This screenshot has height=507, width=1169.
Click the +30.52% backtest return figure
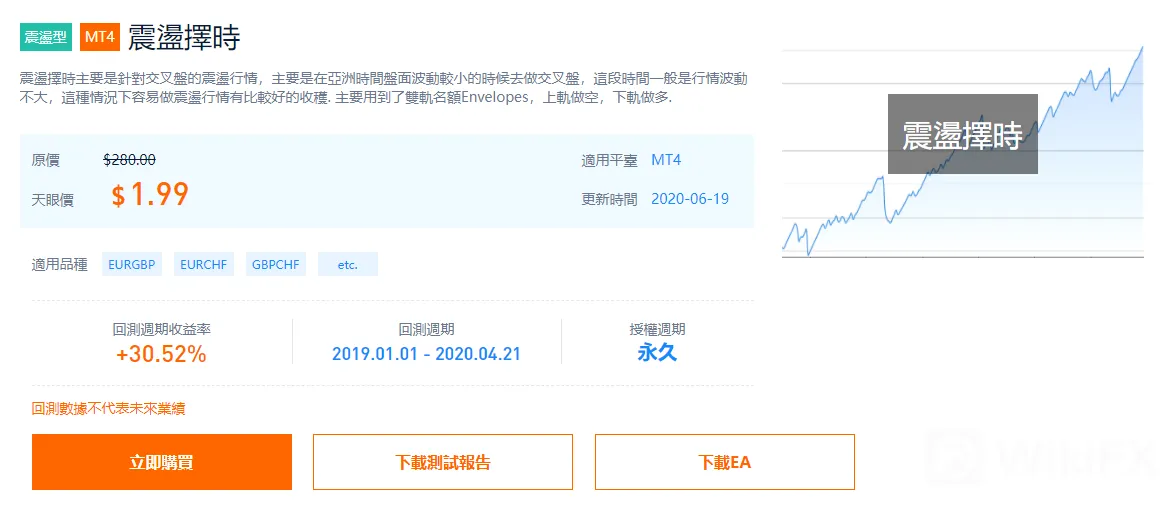tap(161, 354)
